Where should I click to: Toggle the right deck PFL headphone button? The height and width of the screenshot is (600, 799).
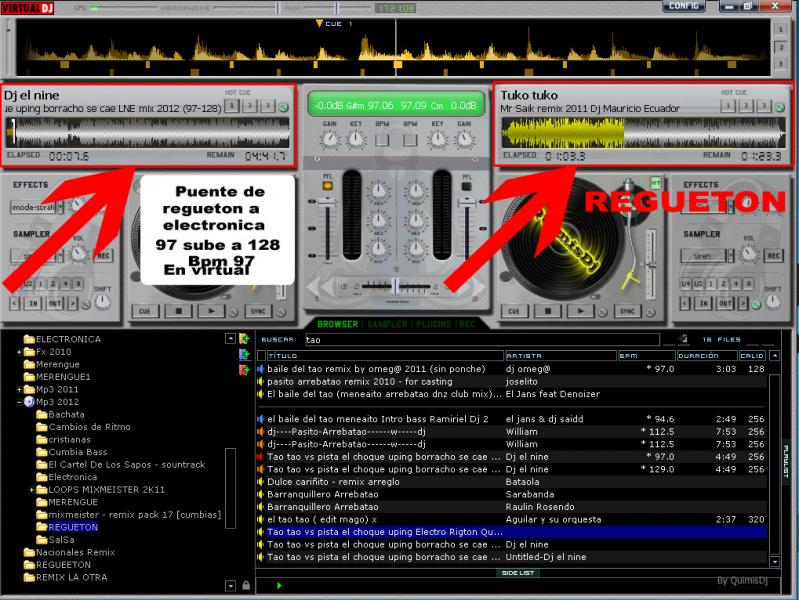(x=466, y=186)
